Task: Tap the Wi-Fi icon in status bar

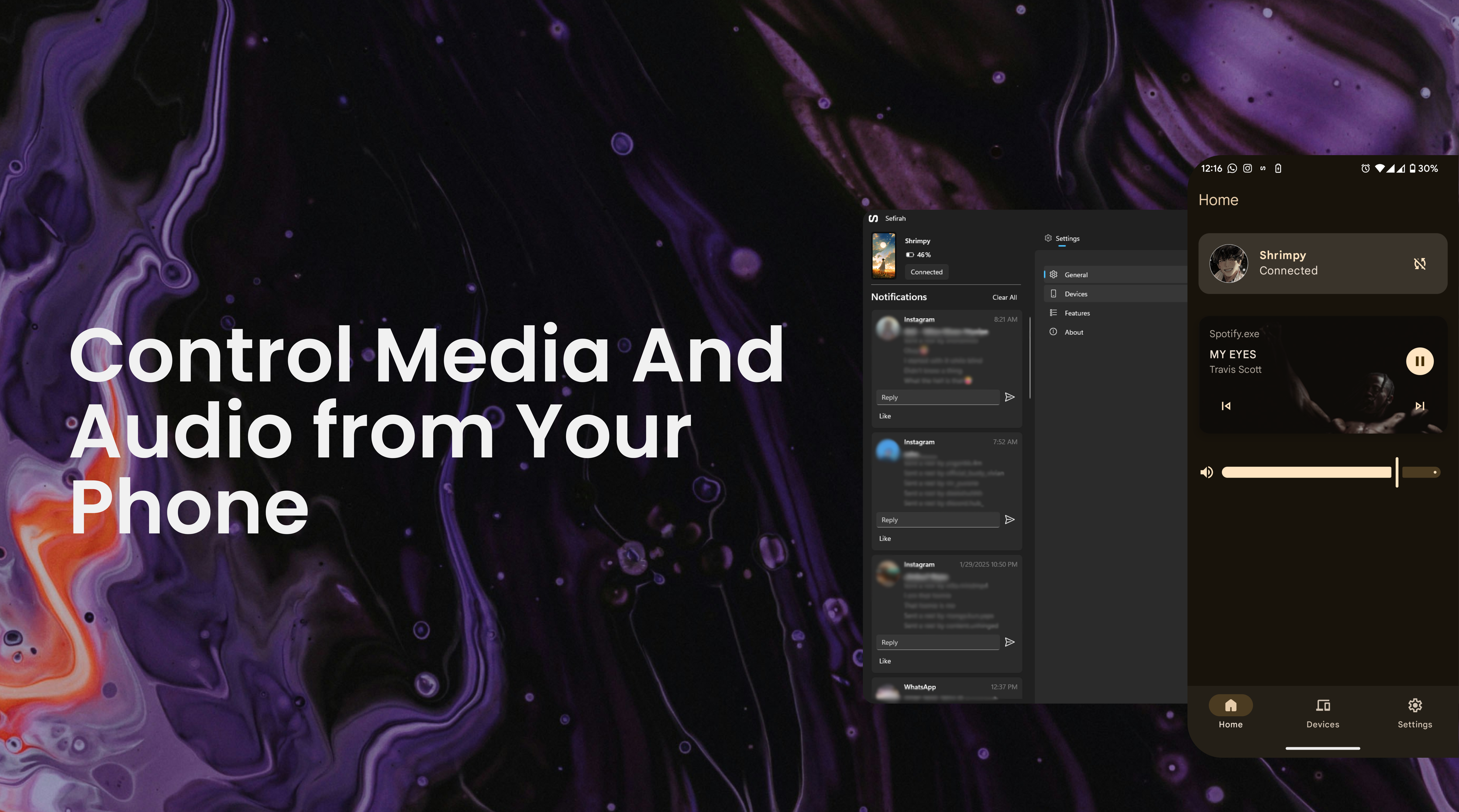Action: [1380, 168]
